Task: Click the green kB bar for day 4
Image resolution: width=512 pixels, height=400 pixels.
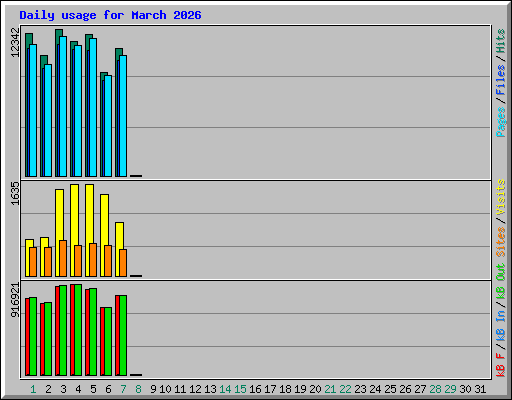Action: click(78, 330)
